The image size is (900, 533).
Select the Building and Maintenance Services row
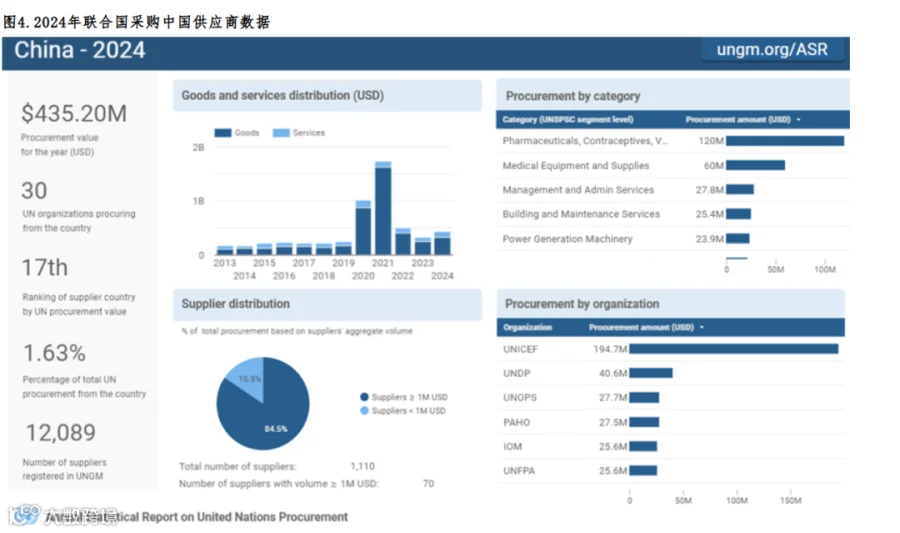click(673, 214)
